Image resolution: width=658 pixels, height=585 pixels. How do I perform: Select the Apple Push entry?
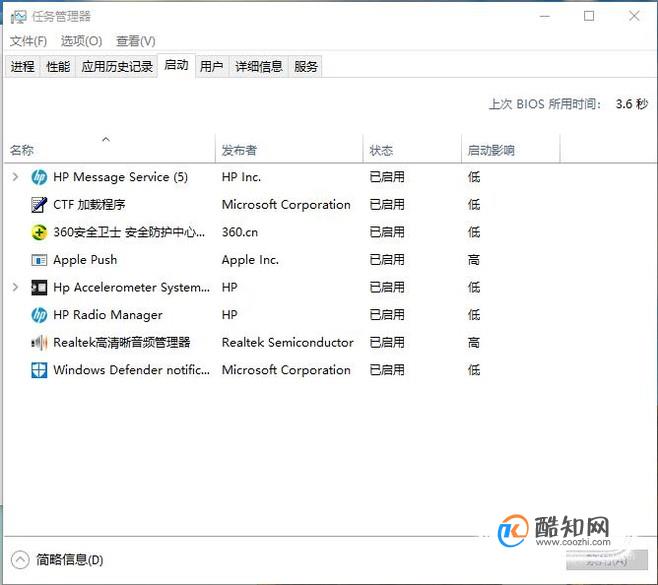coord(85,260)
